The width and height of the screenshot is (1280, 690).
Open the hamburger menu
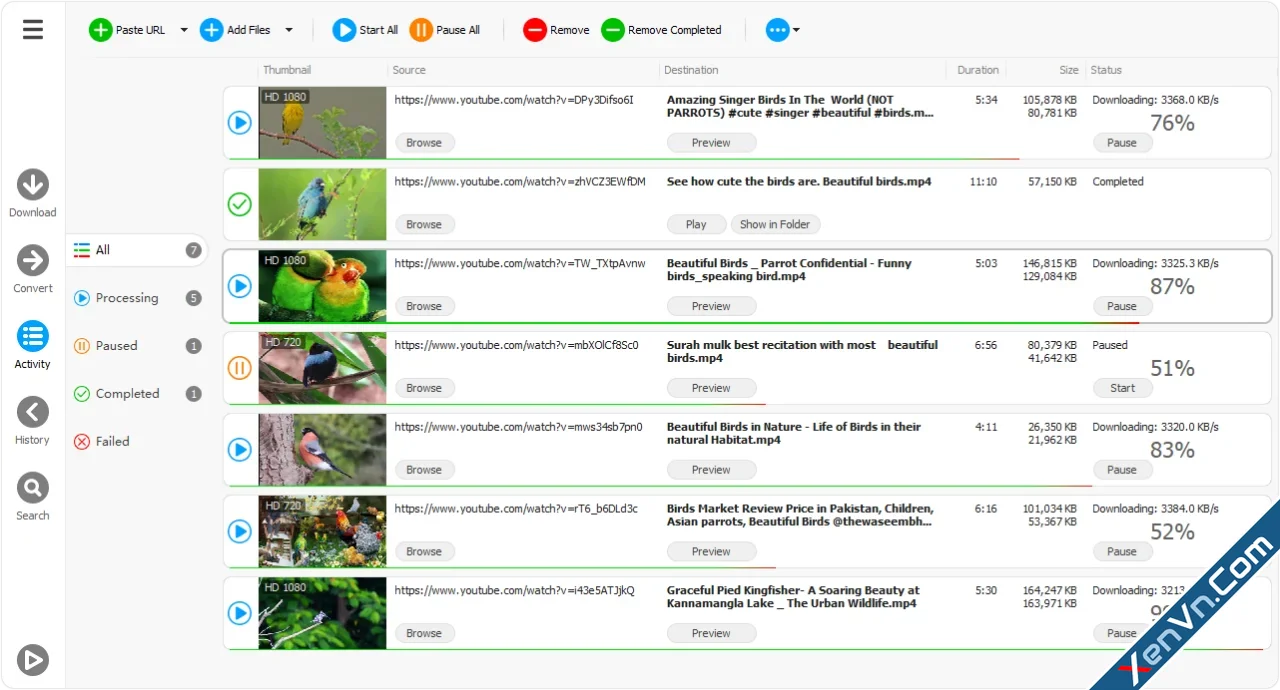[33, 29]
